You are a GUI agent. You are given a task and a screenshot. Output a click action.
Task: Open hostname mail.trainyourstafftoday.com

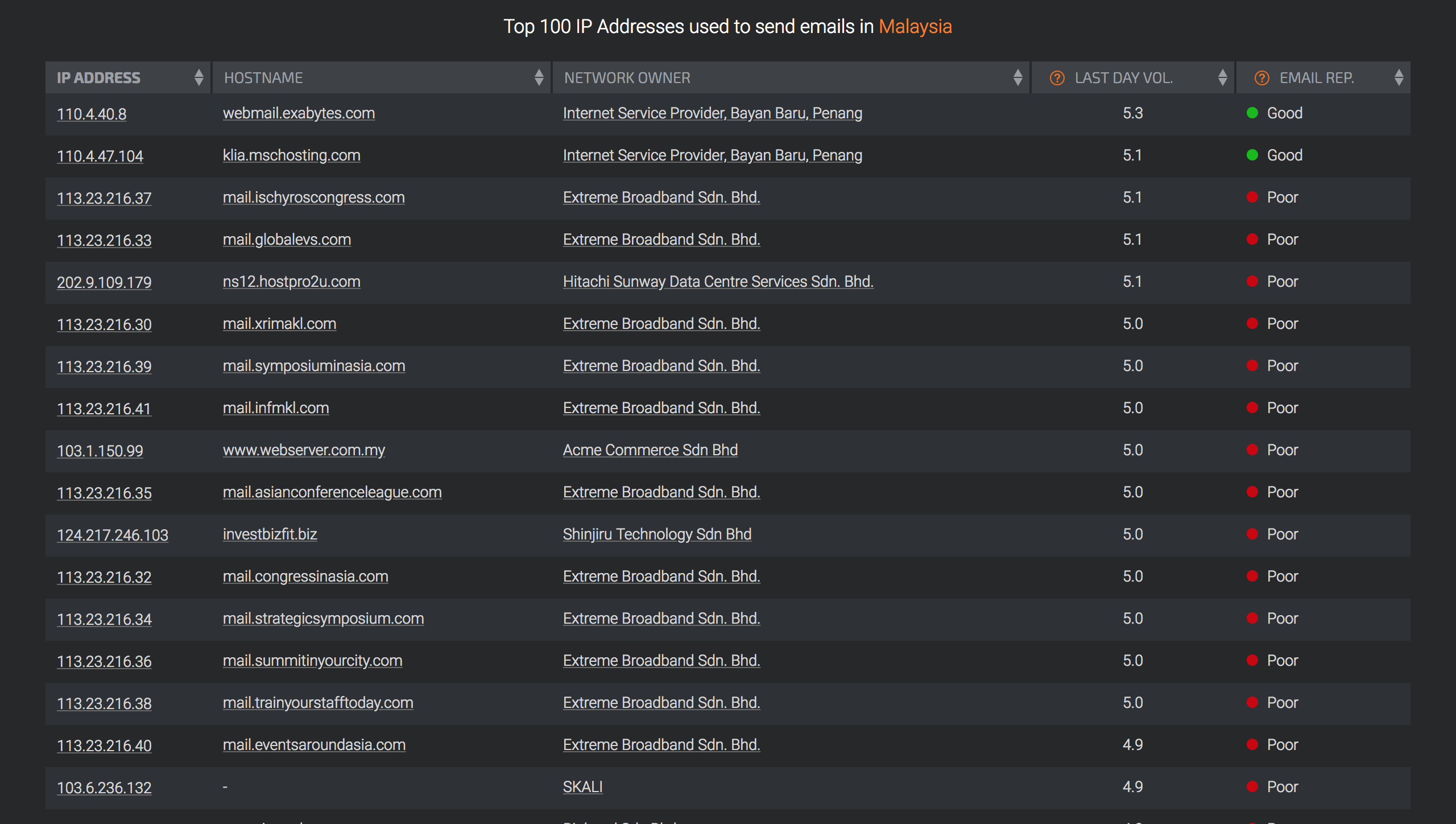318,703
